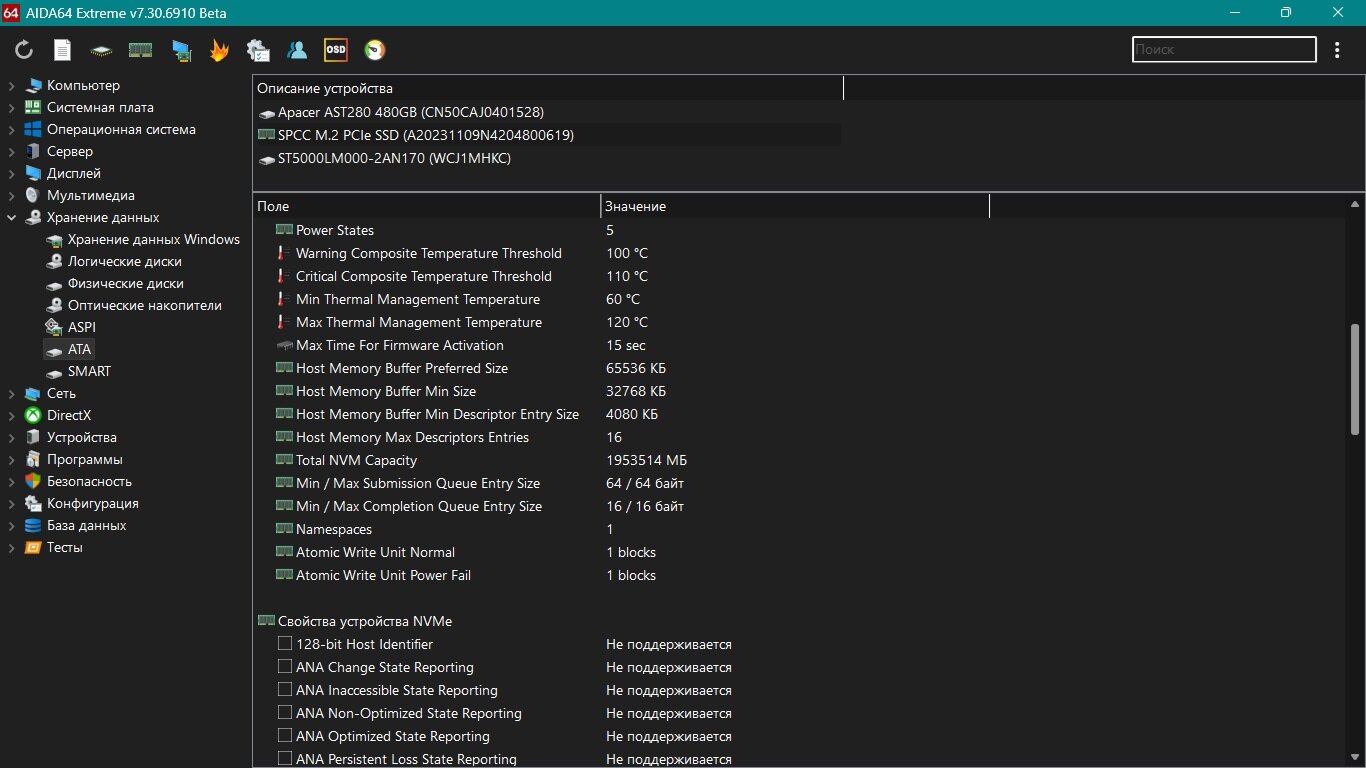Click the AIDA64 app logo in title bar
Image resolution: width=1366 pixels, height=768 pixels.
pos(11,12)
